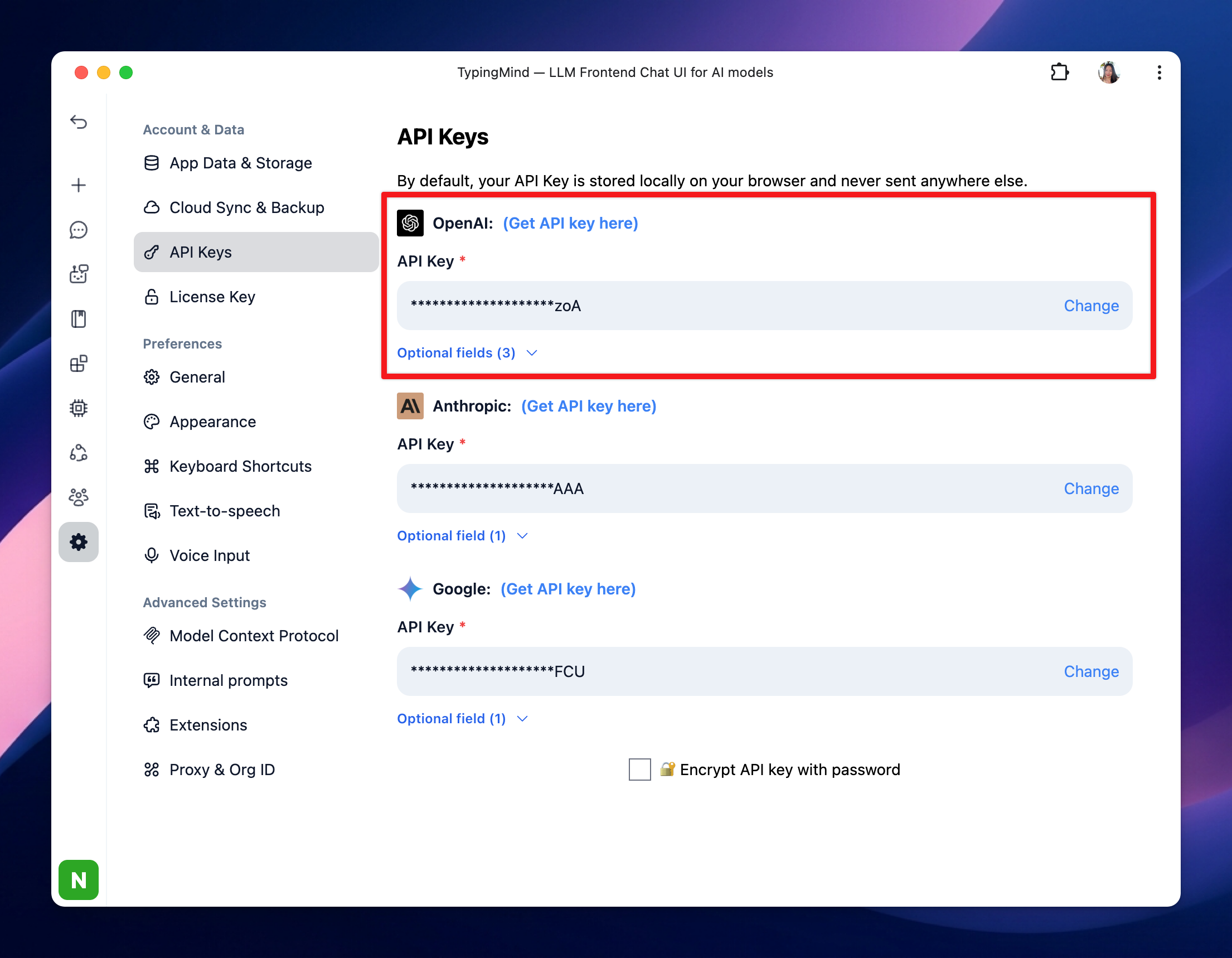Screen dimensions: 1232x958
Task: Click the database icon beside App Data & Storage
Action: [151, 163]
